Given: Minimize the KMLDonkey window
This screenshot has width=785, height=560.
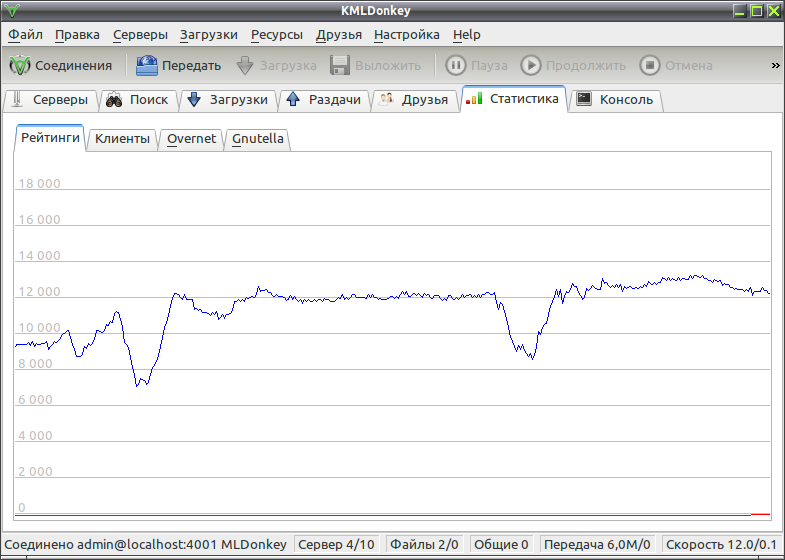Looking at the screenshot, I should pos(739,11).
